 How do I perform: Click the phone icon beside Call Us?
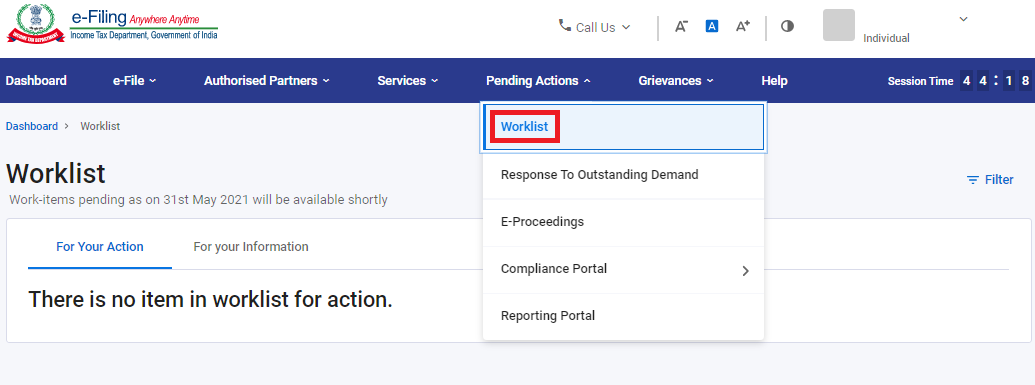[564, 26]
